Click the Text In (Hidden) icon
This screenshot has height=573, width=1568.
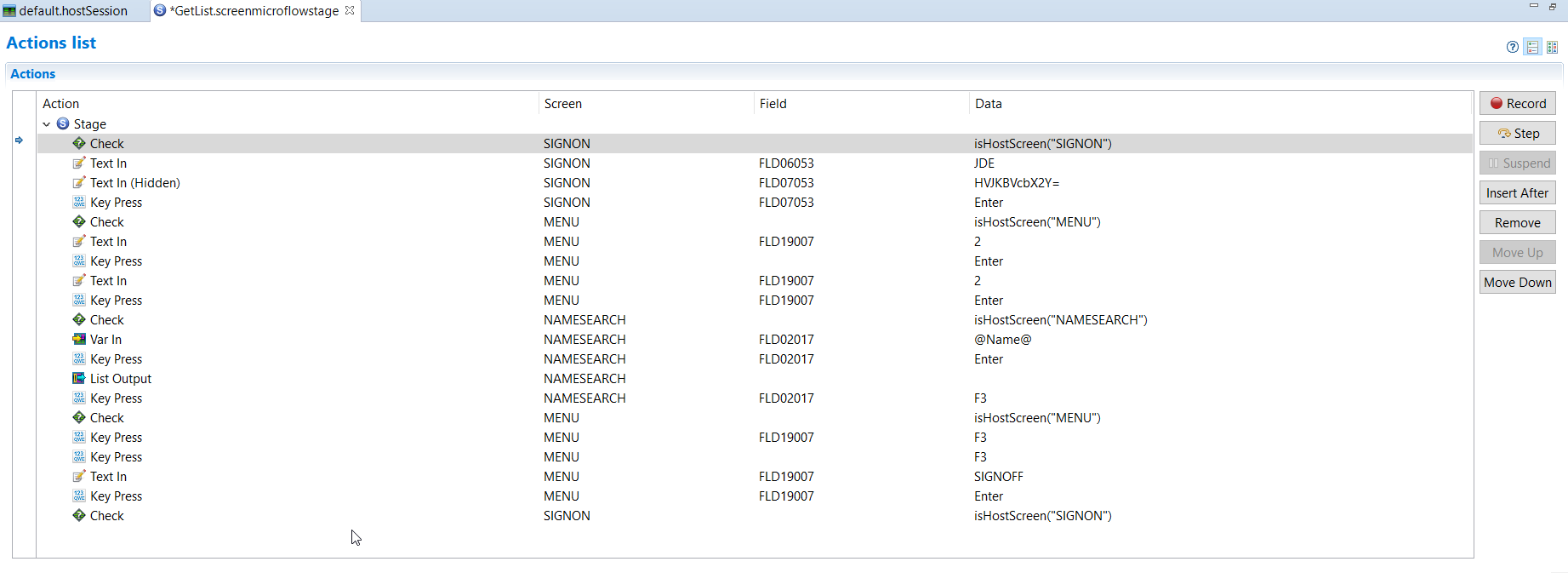tap(79, 182)
